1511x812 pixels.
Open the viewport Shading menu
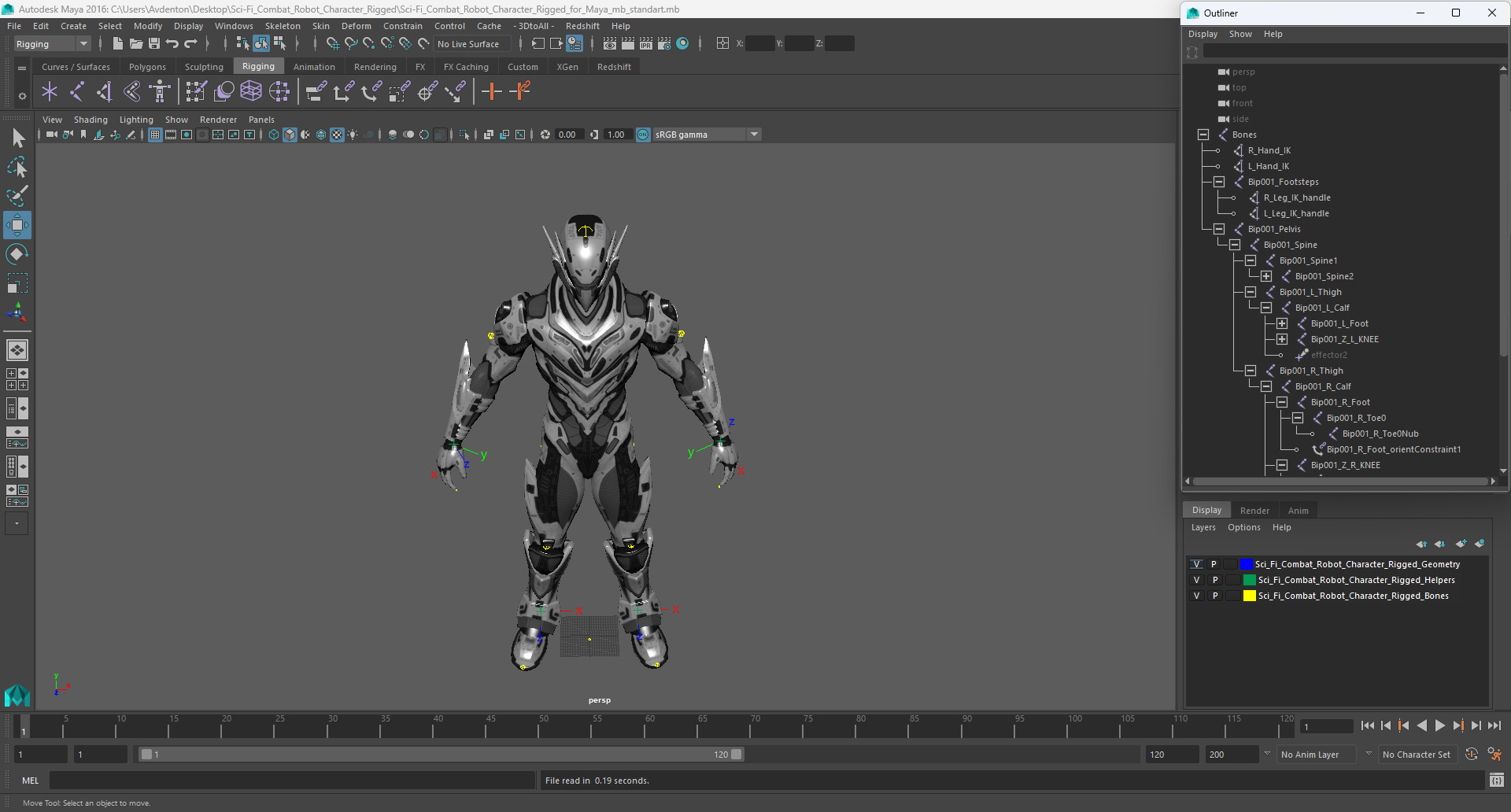click(91, 120)
